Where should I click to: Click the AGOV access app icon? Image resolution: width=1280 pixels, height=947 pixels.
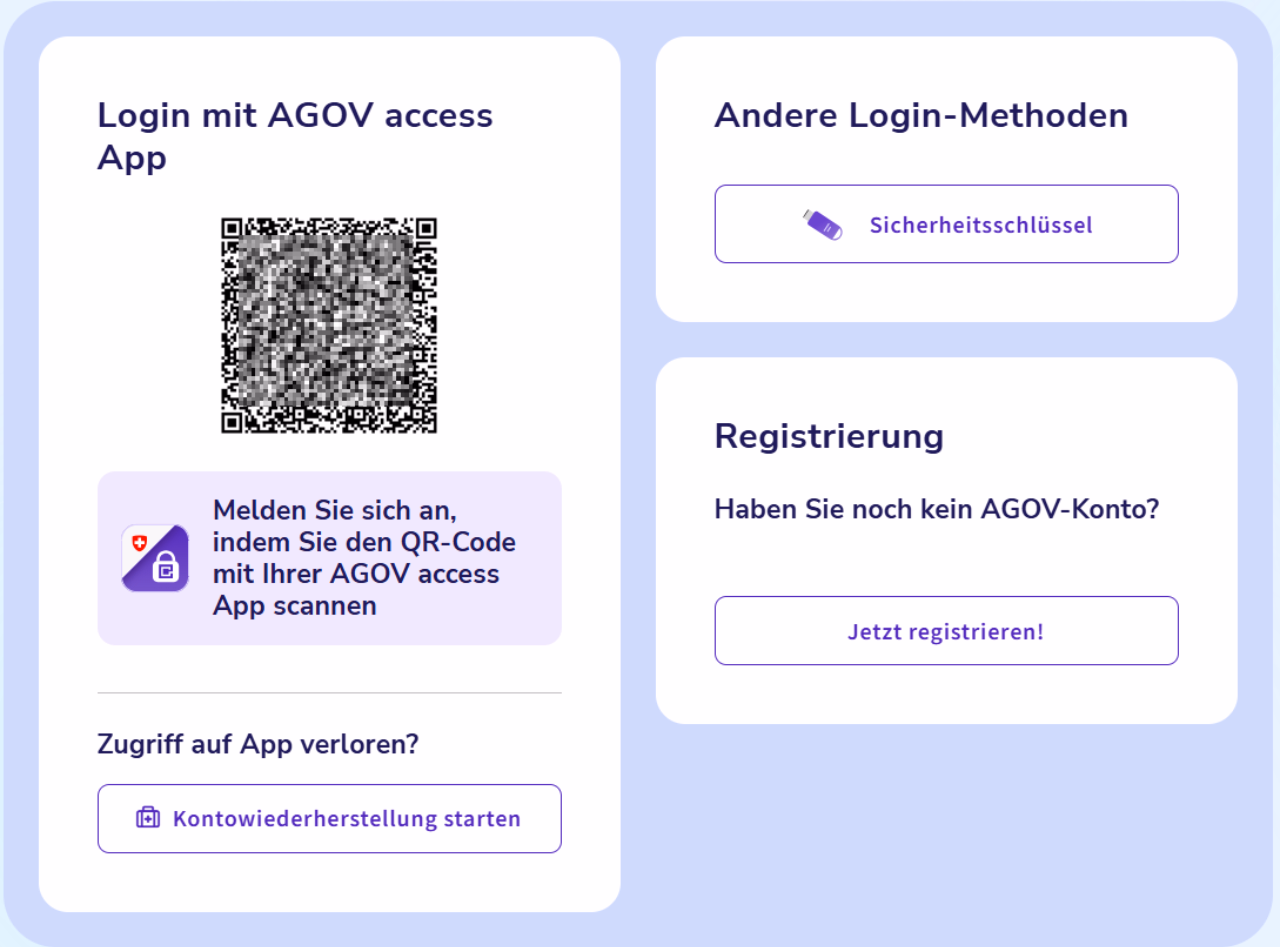[155, 558]
